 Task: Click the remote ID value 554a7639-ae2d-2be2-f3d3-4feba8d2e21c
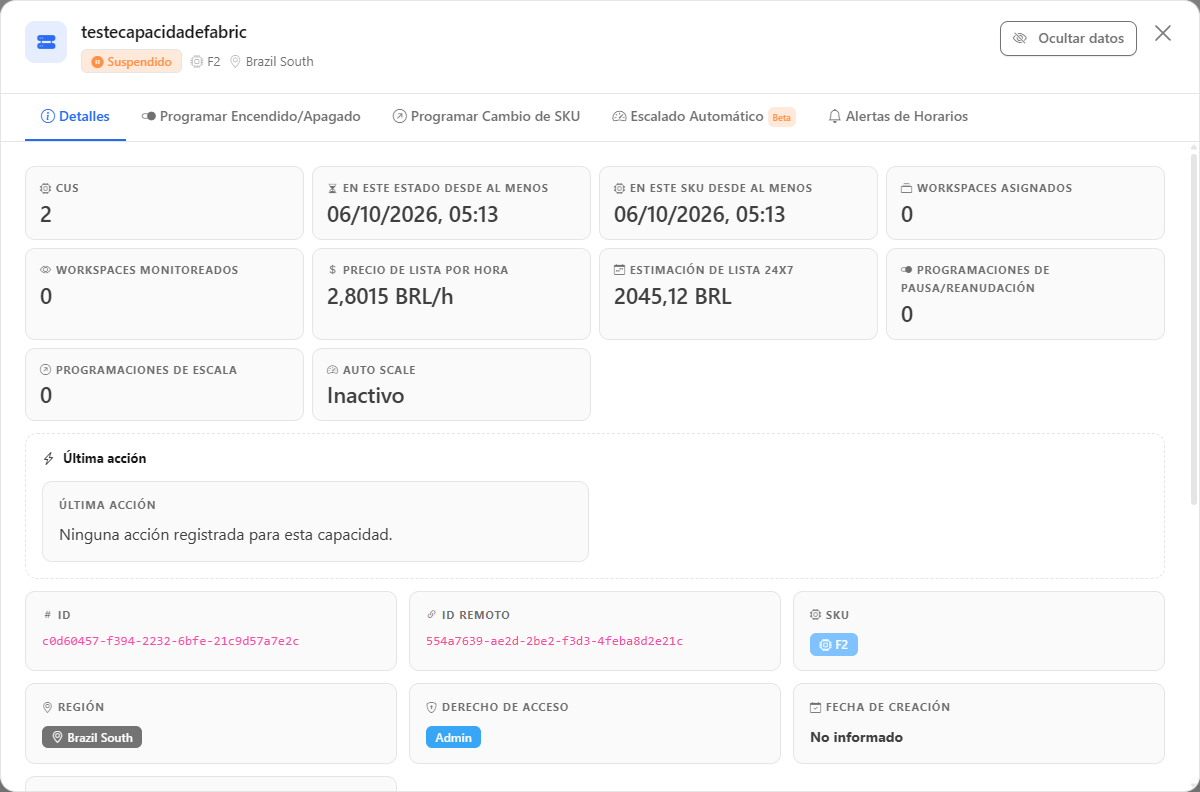pyautogui.click(x=555, y=641)
